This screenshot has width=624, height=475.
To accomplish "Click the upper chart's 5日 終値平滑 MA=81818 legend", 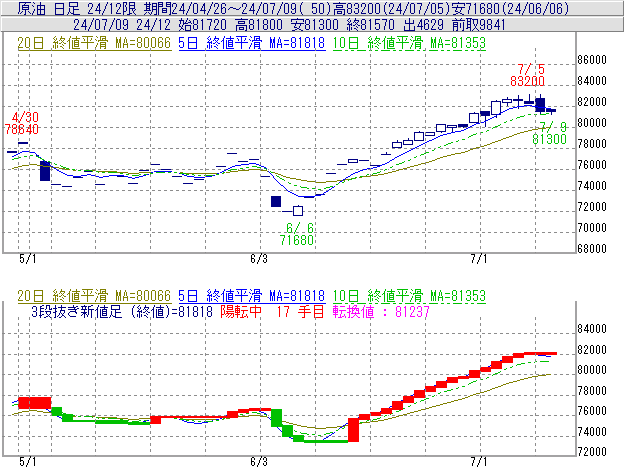I will click(x=252, y=43).
